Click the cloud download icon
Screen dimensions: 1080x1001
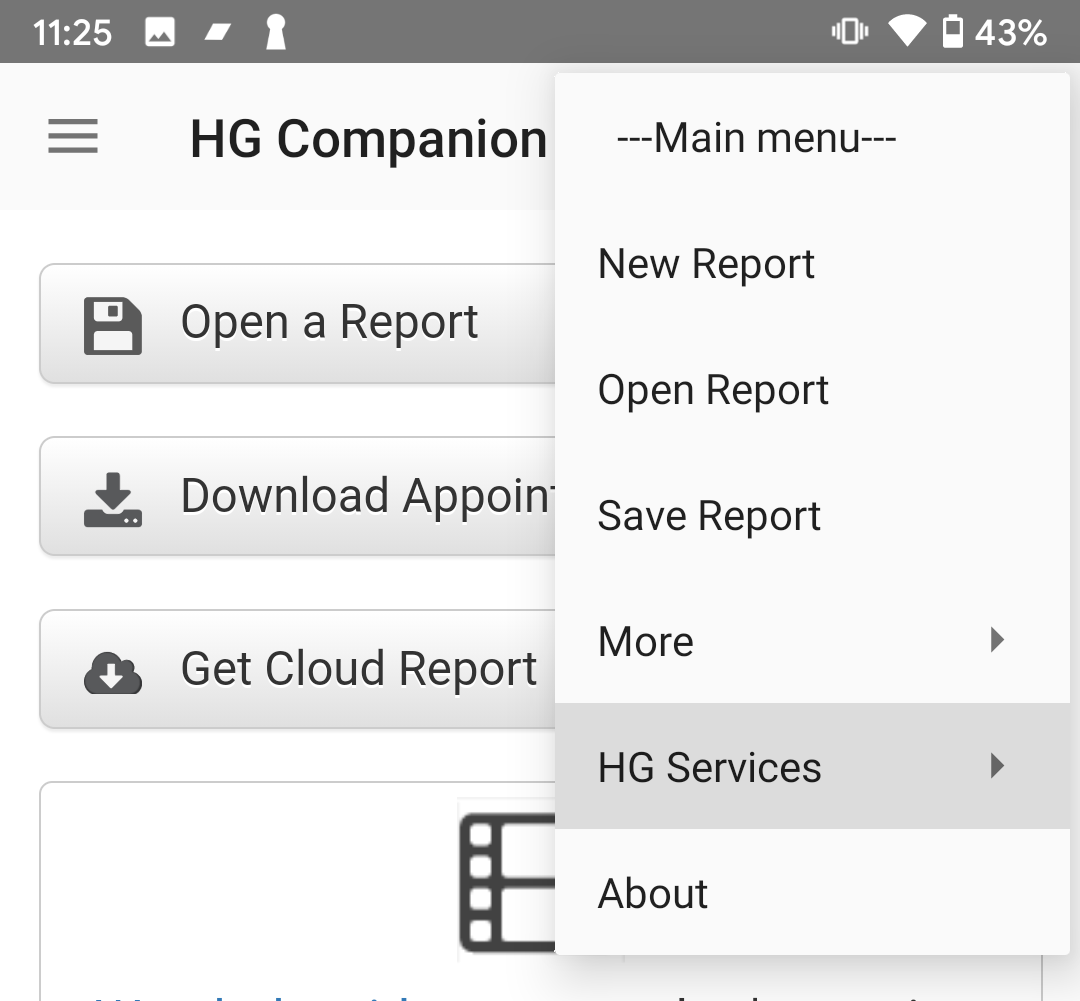(112, 672)
